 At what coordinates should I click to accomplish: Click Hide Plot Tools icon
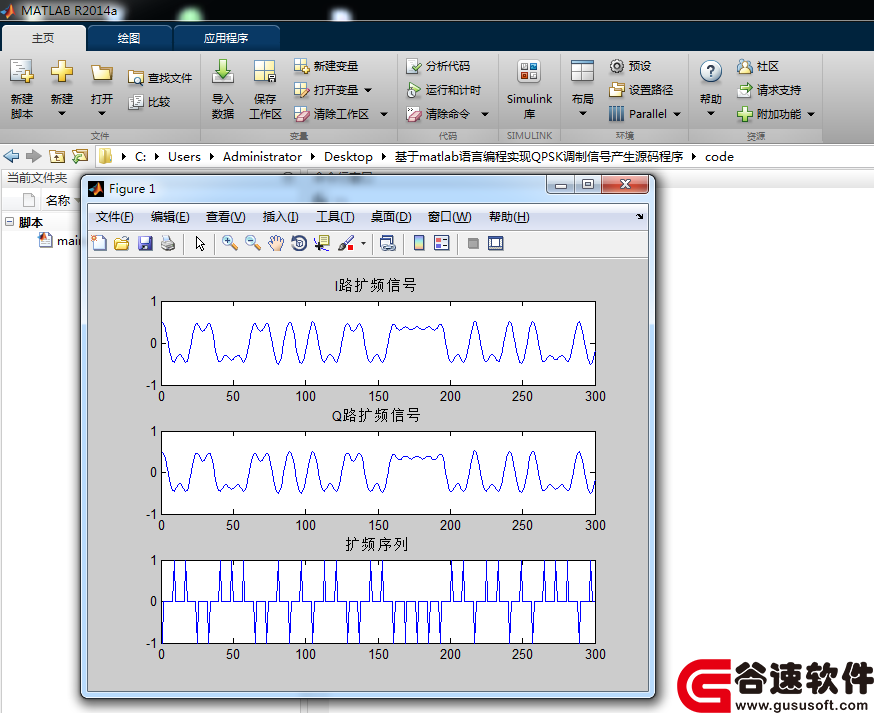click(473, 244)
